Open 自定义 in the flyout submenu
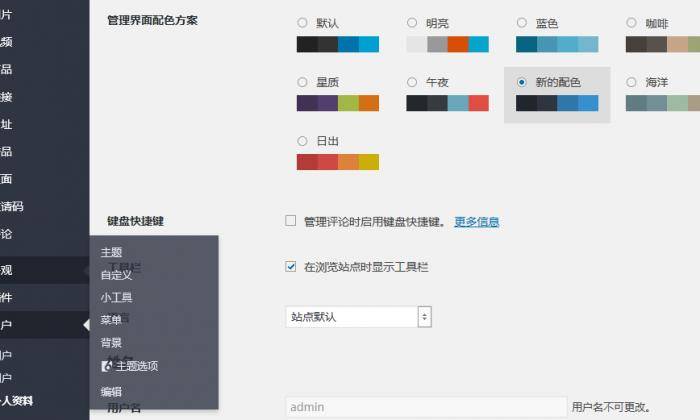The image size is (700, 420). point(116,275)
